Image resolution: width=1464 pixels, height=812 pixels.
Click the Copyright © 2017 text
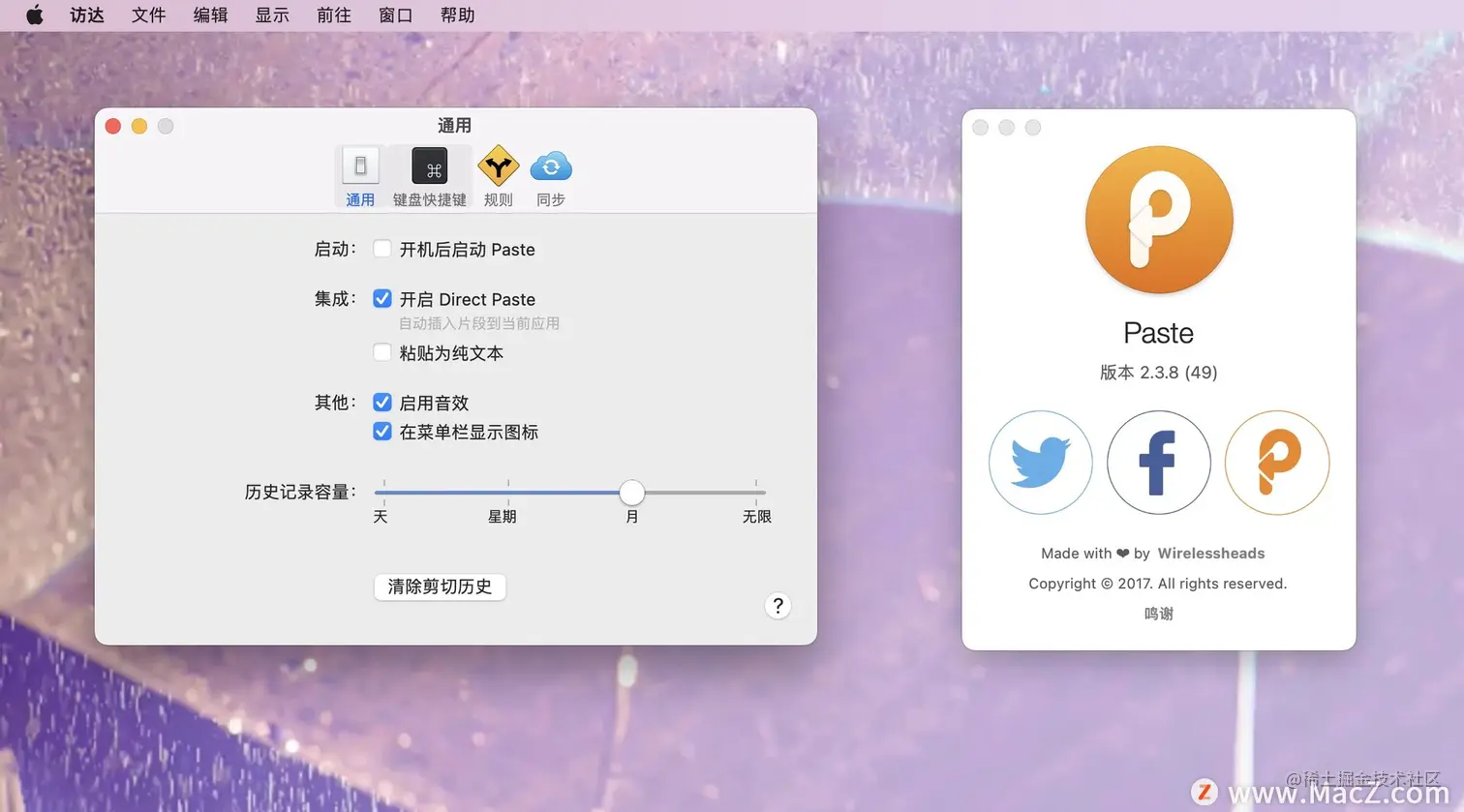[1158, 584]
